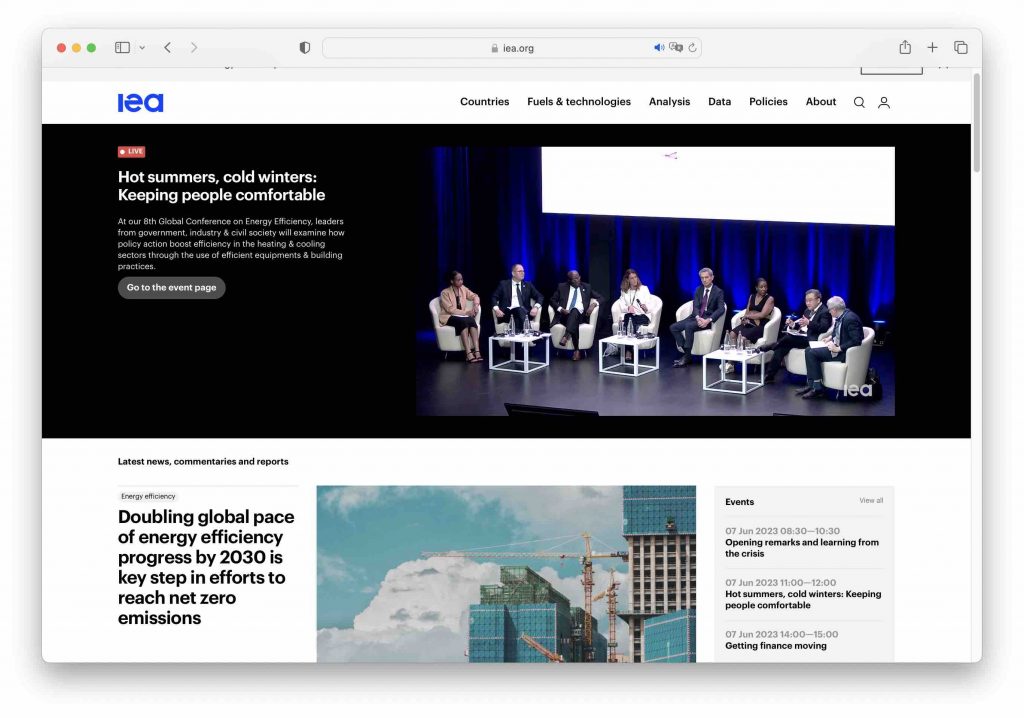Open a new tab with the plus icon
Viewport: 1024px width, 718px height.
[x=932, y=47]
